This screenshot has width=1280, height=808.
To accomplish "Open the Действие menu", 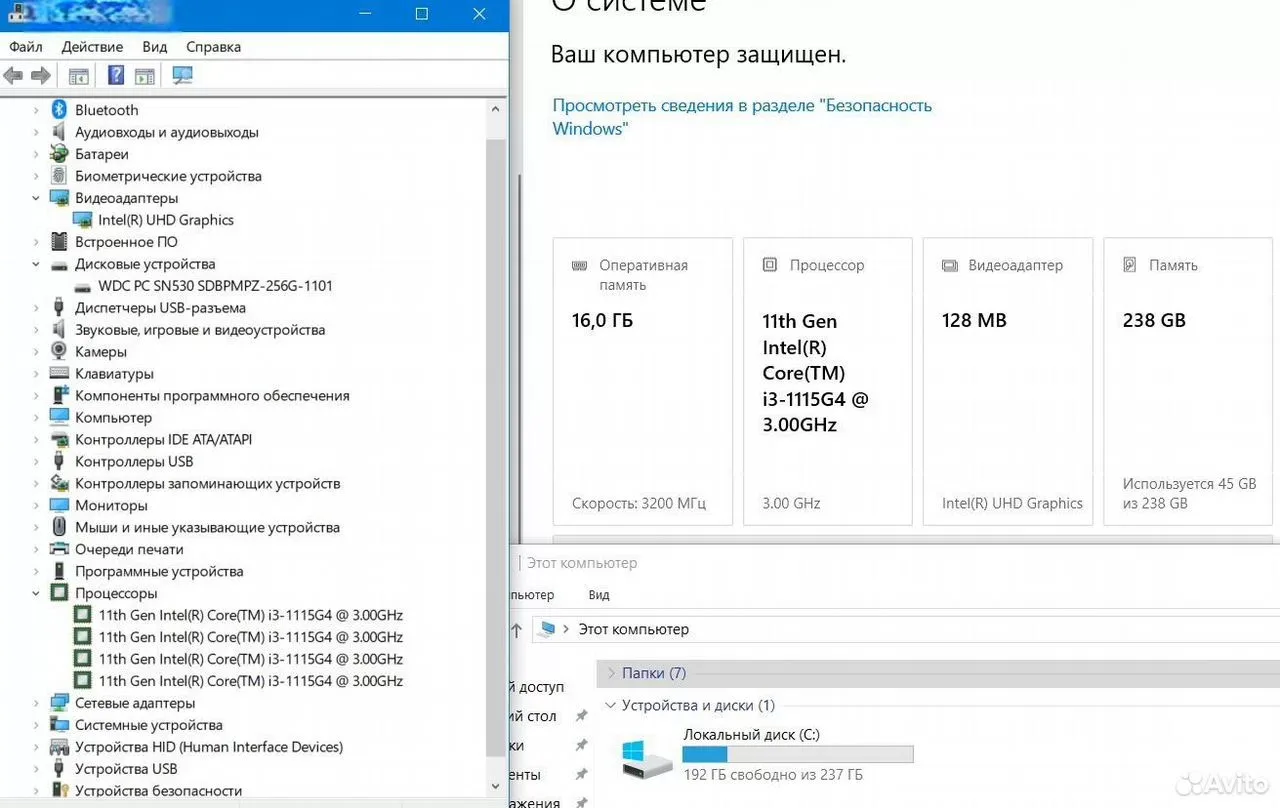I will (x=92, y=47).
